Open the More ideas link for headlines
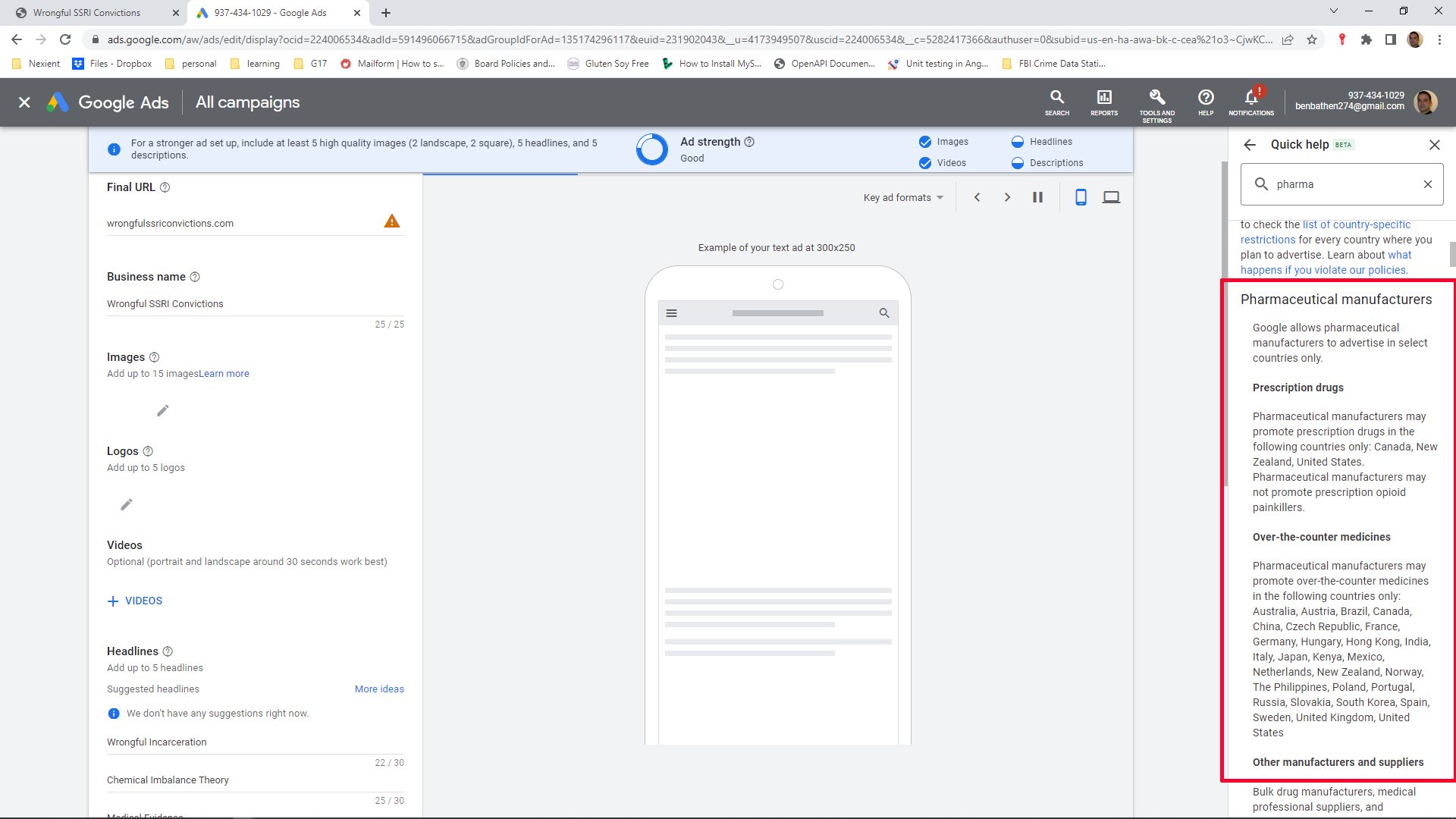 click(379, 689)
